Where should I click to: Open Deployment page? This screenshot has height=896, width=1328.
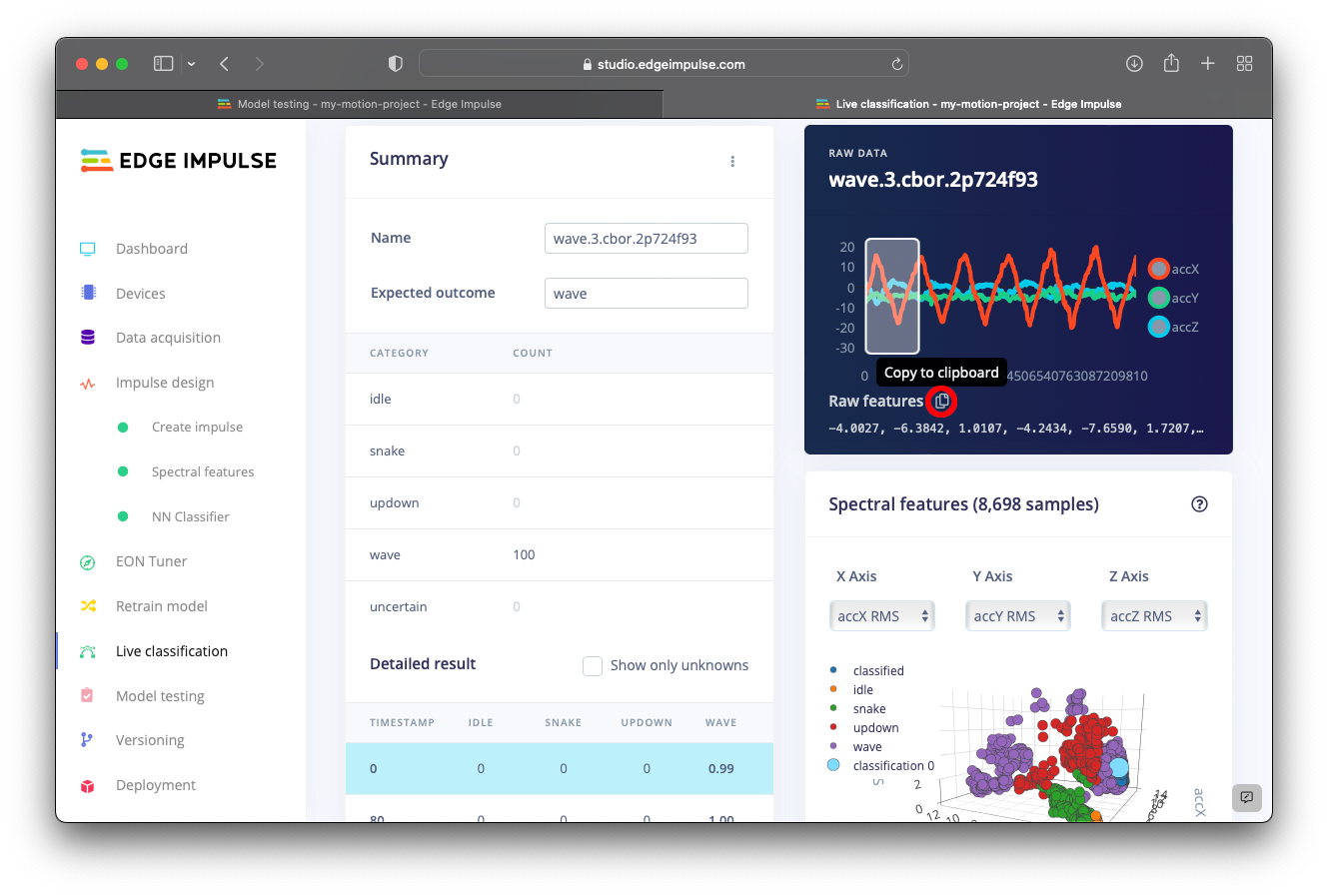click(x=156, y=785)
